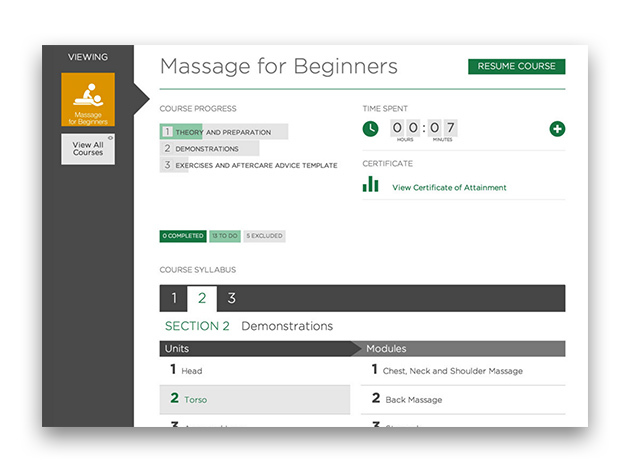
Task: Switch to syllabus section tab 3
Action: tap(231, 298)
